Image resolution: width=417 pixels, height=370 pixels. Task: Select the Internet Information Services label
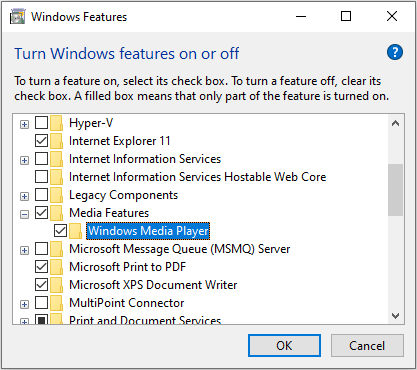145,159
